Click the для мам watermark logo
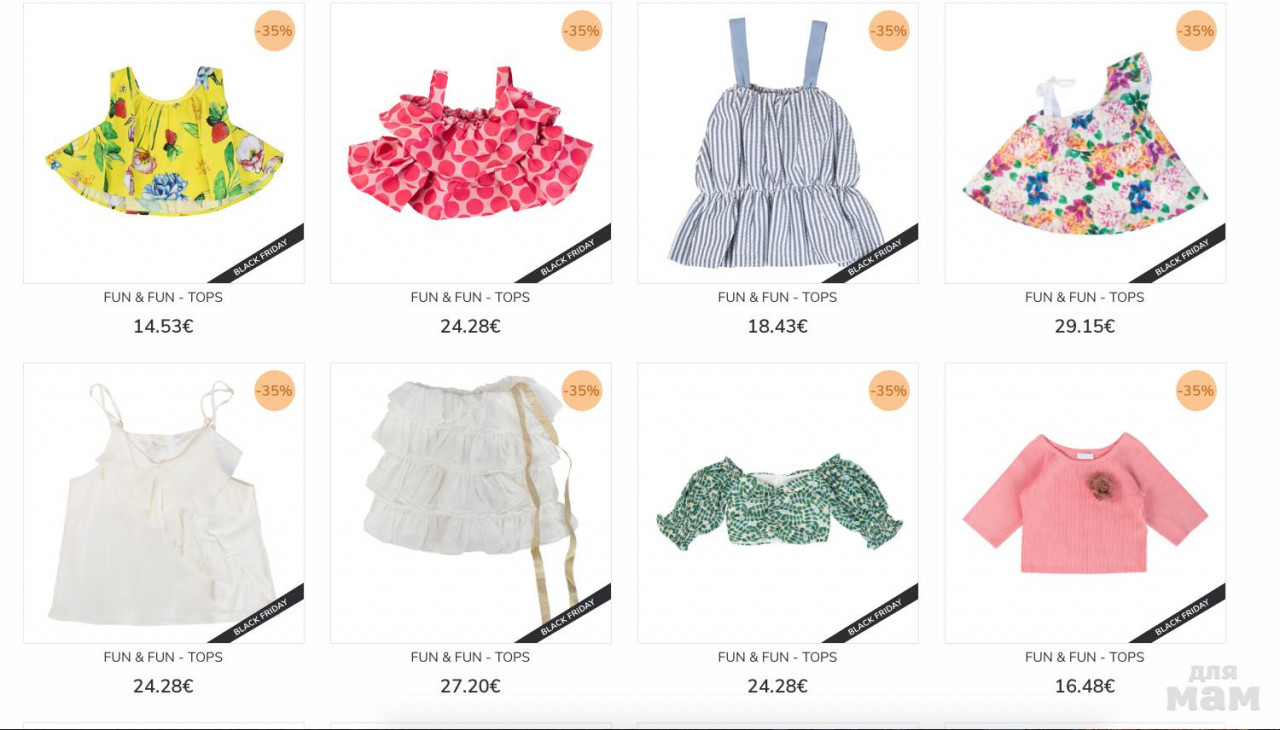 coord(1213,688)
